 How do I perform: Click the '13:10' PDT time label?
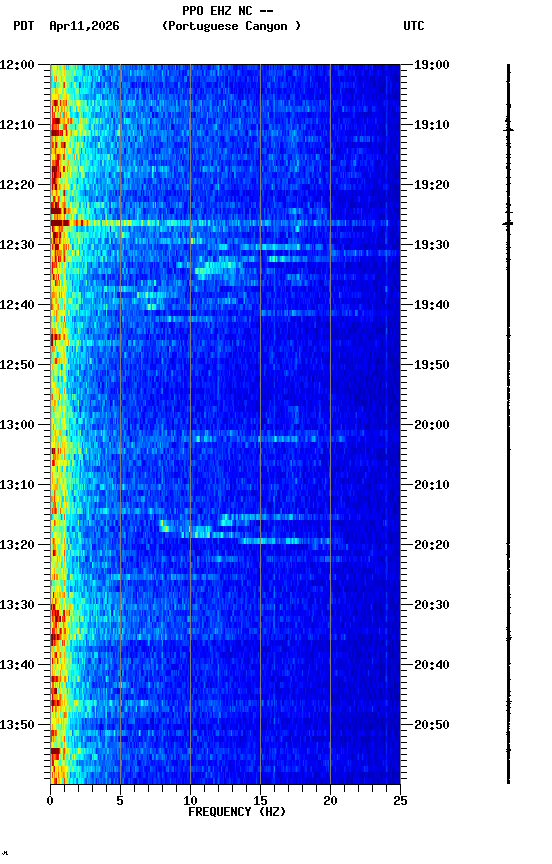pyautogui.click(x=17, y=485)
